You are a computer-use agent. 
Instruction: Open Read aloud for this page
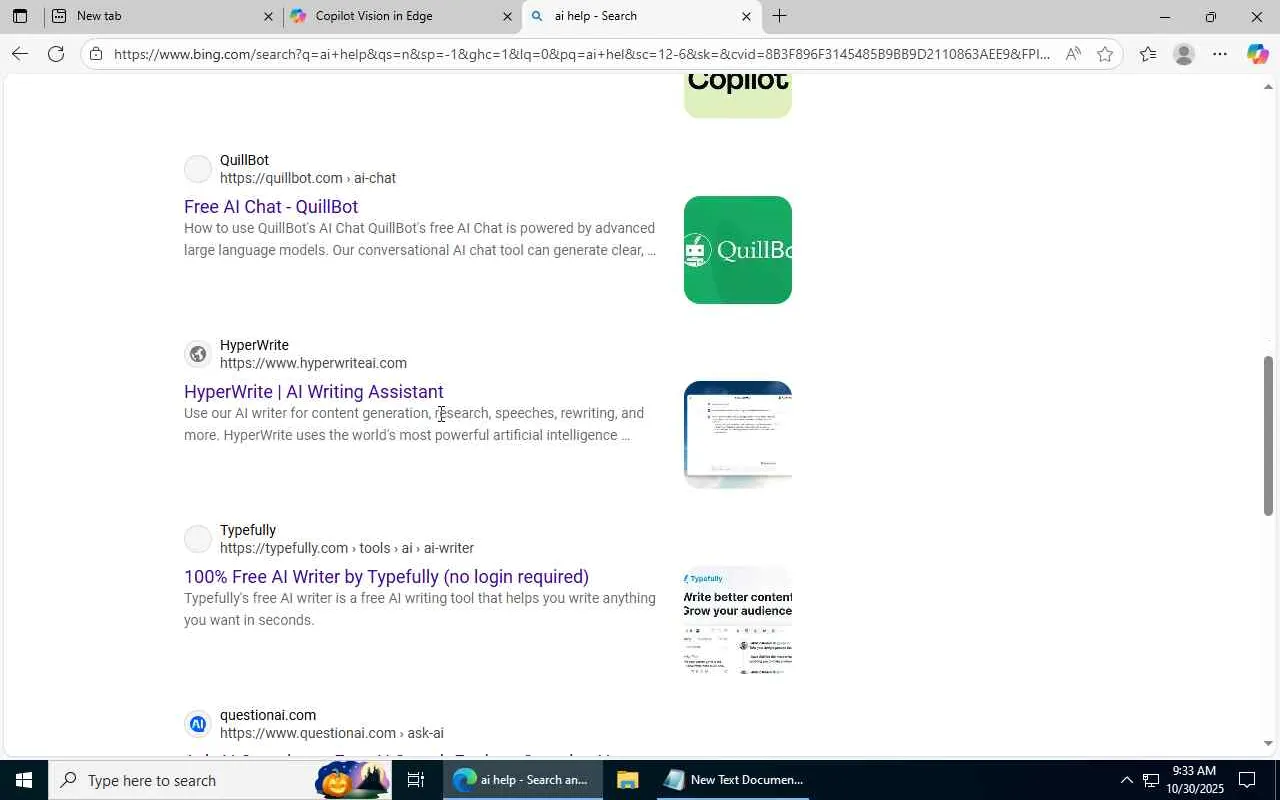click(x=1072, y=54)
